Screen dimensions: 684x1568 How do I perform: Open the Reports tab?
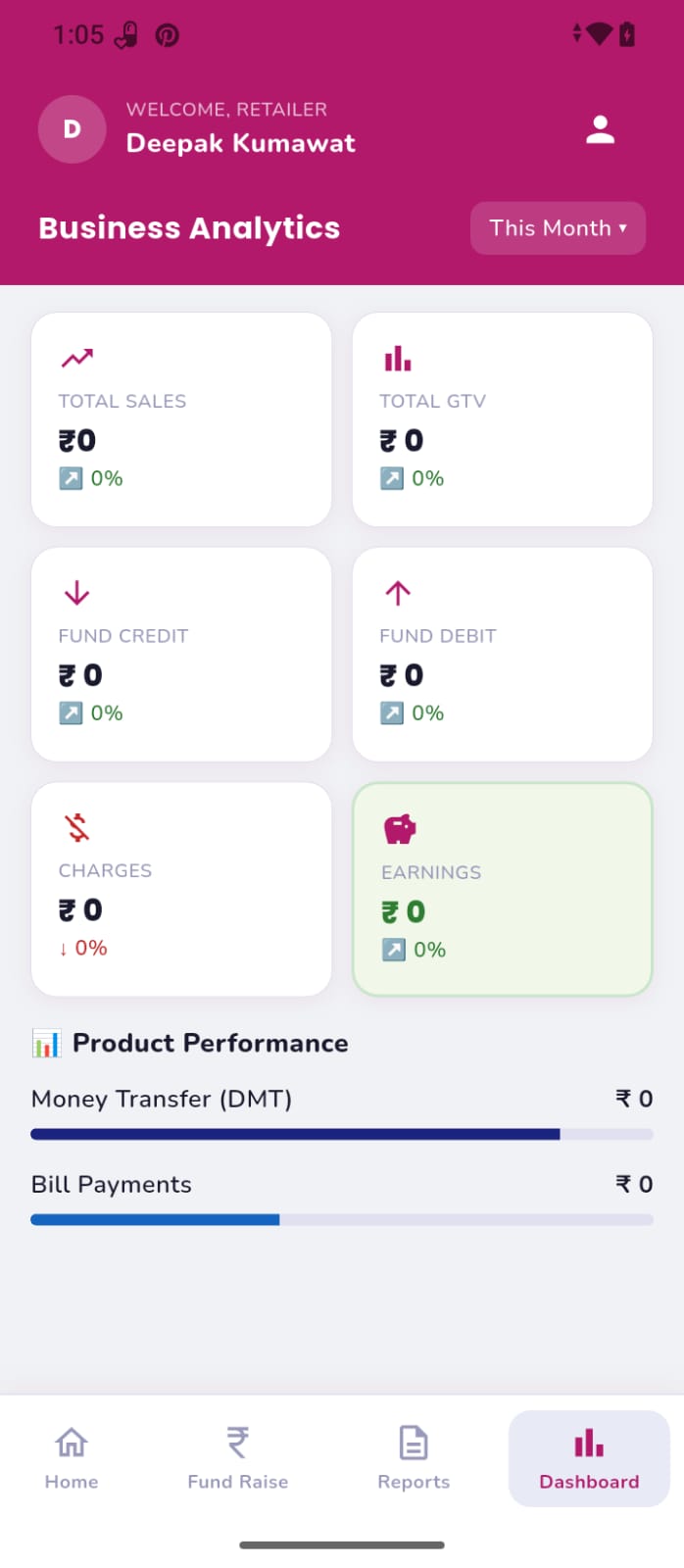tap(414, 1458)
